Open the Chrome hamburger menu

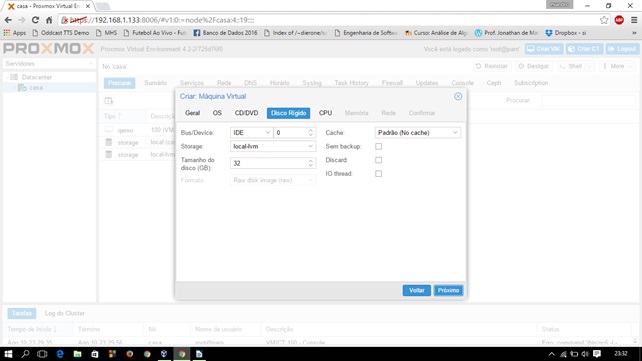pyautogui.click(x=634, y=20)
